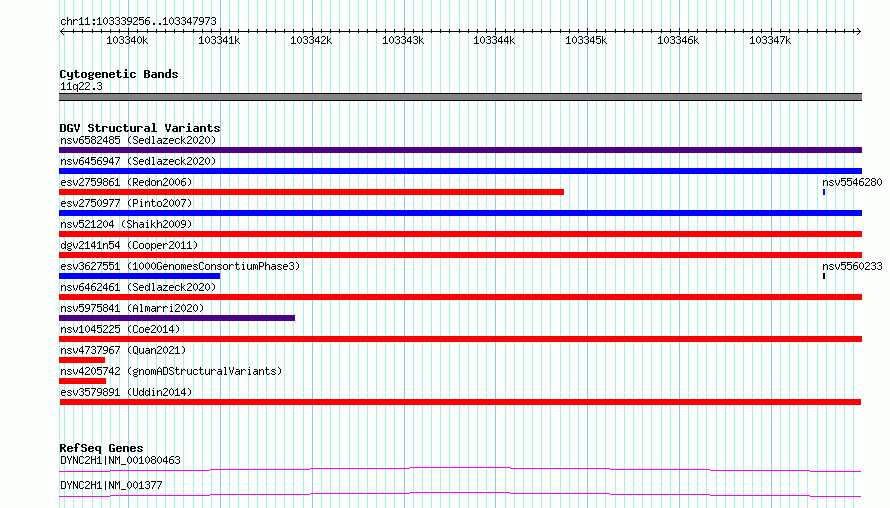Open the nsv521204 (Shaikh2009) label
This screenshot has width=890, height=508.
(126, 224)
